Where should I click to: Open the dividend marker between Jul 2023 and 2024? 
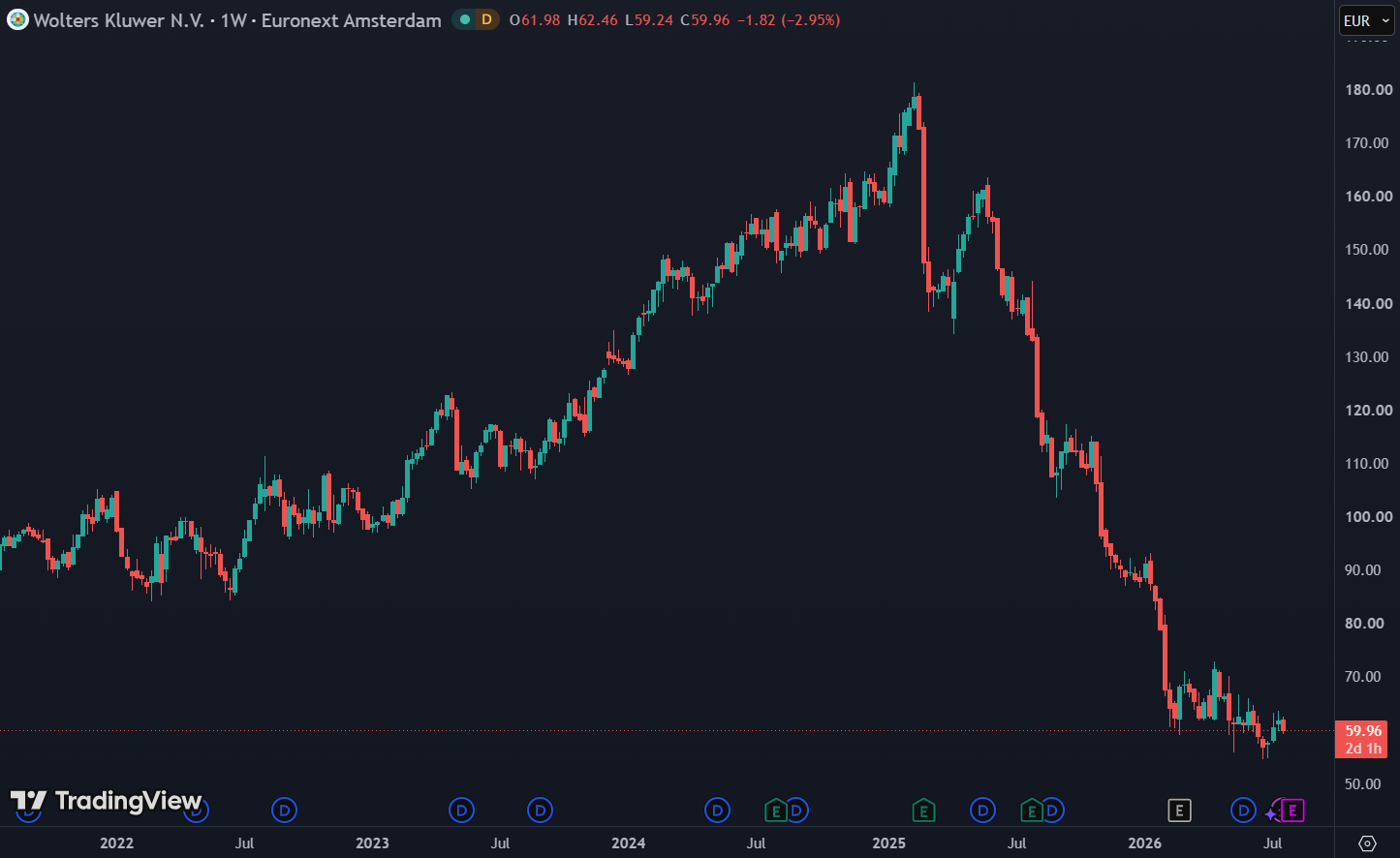pos(540,810)
